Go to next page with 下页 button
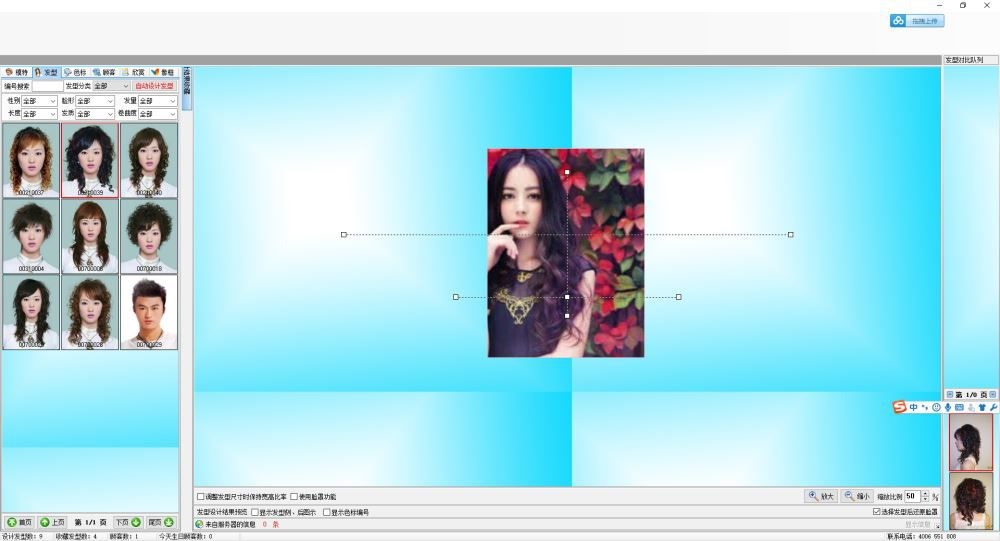 pos(128,522)
